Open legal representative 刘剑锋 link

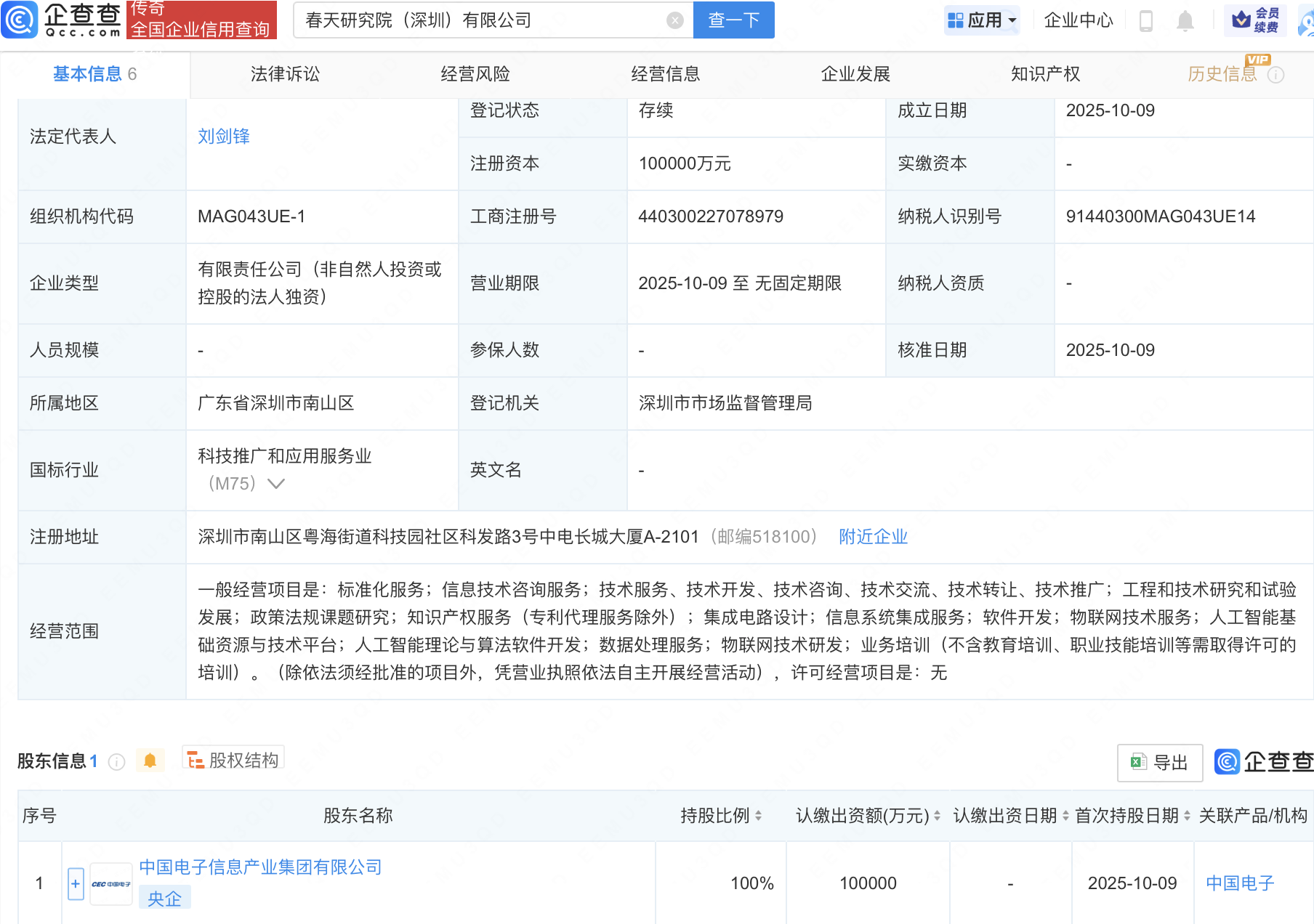[224, 137]
